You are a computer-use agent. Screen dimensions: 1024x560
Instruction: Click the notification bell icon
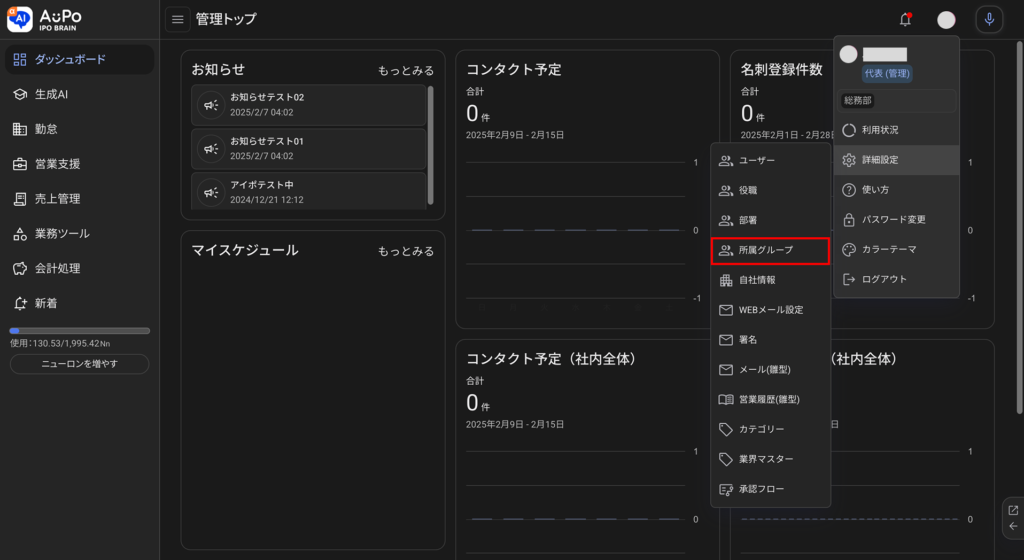pyautogui.click(x=905, y=19)
